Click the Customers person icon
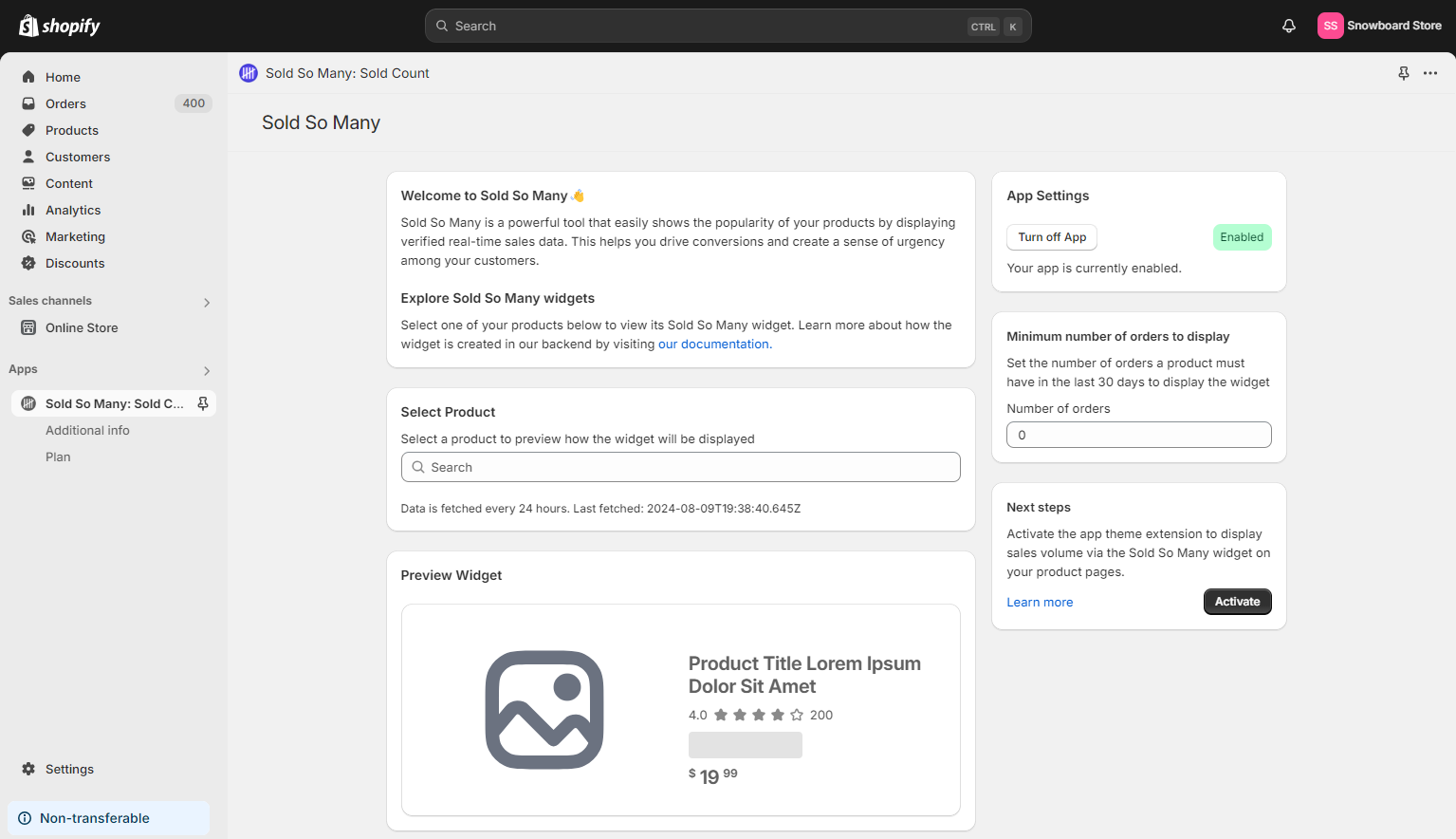This screenshot has width=1456, height=839. coord(28,157)
